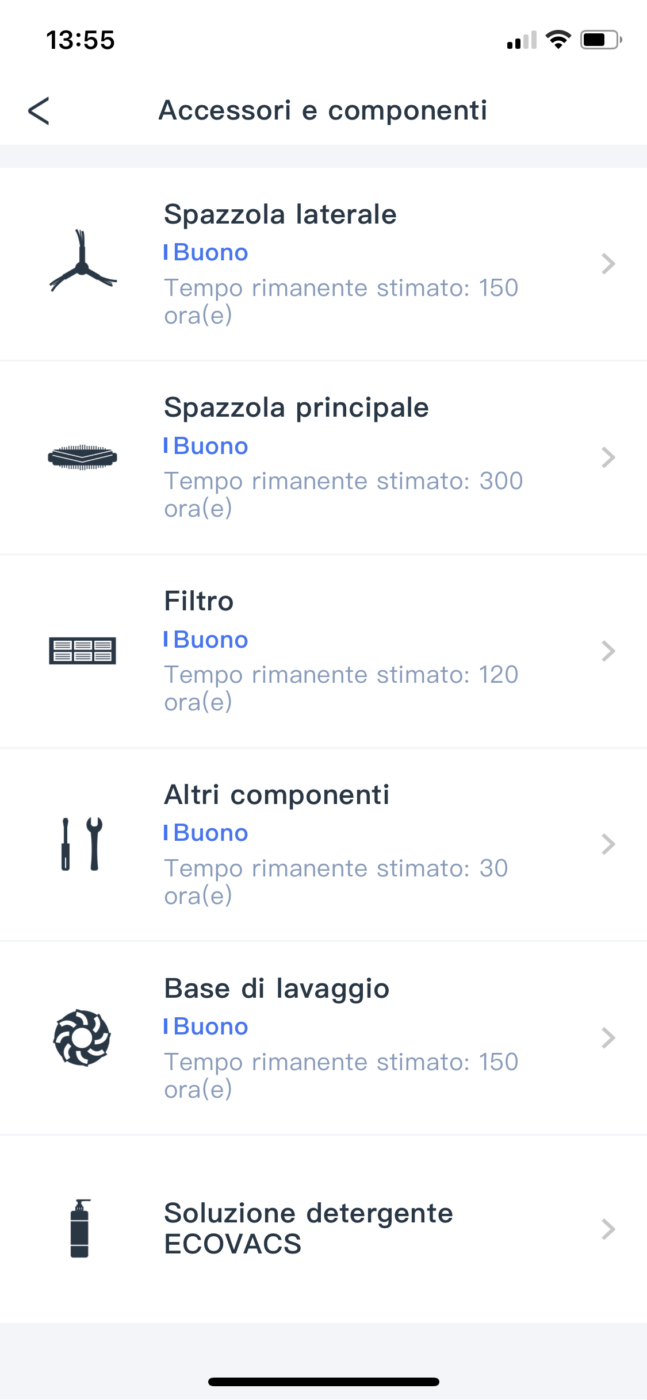Open the Altri componenti entry
The image size is (647, 1400).
click(x=277, y=795)
